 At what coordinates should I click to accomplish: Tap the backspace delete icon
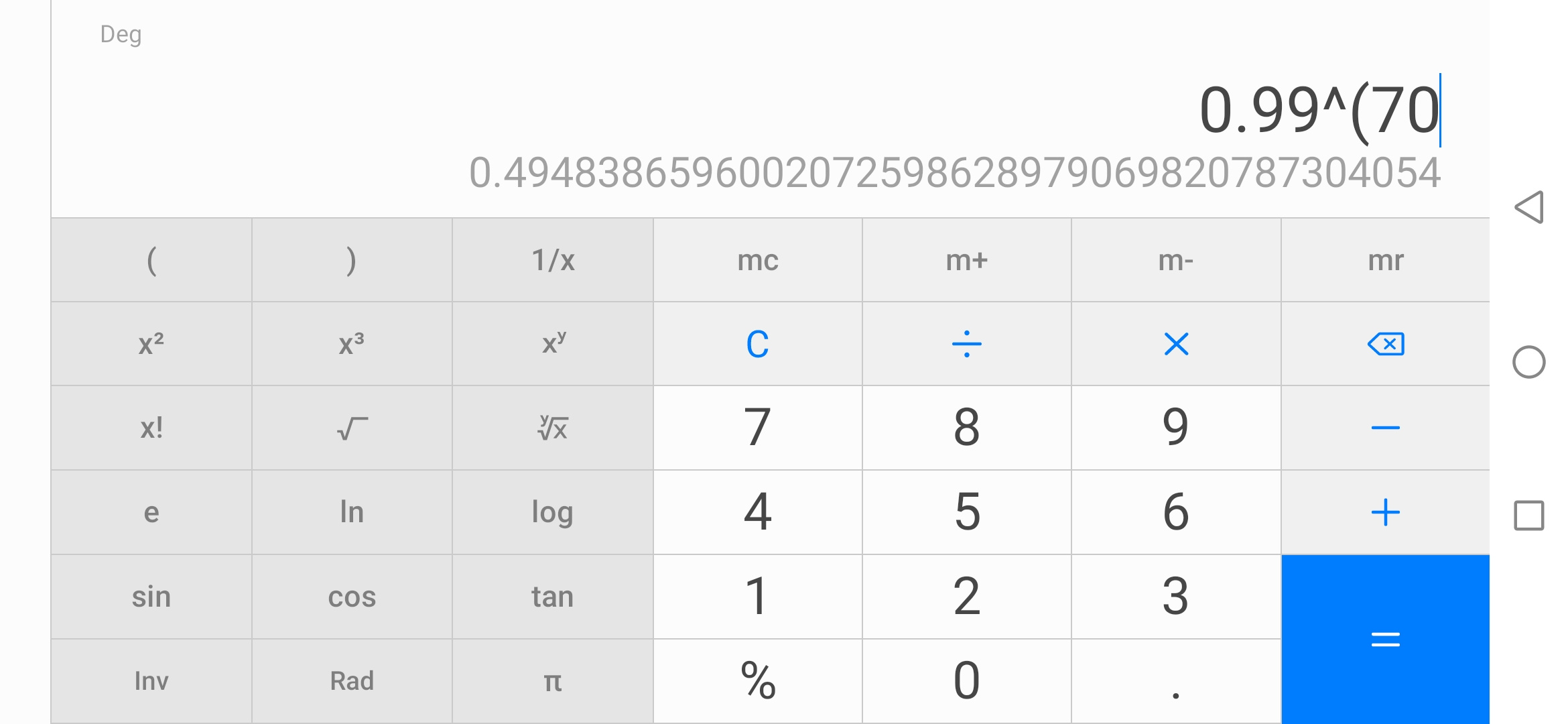tap(1385, 344)
